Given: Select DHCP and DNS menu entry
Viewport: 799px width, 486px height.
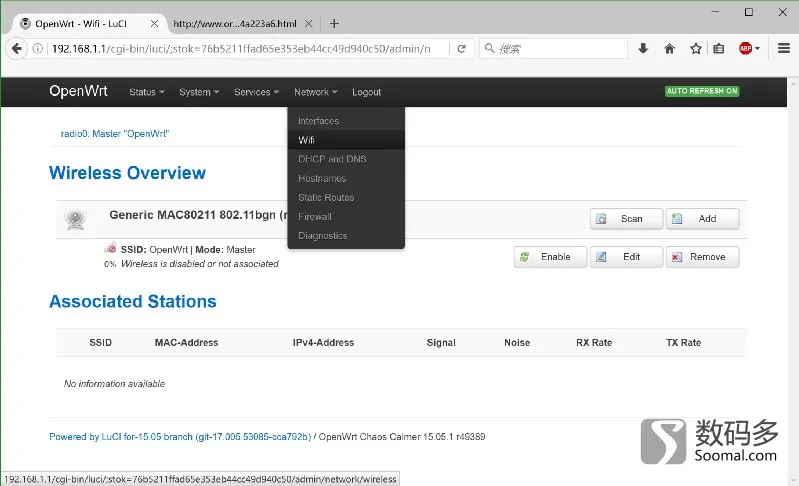Looking at the screenshot, I should [346, 159].
